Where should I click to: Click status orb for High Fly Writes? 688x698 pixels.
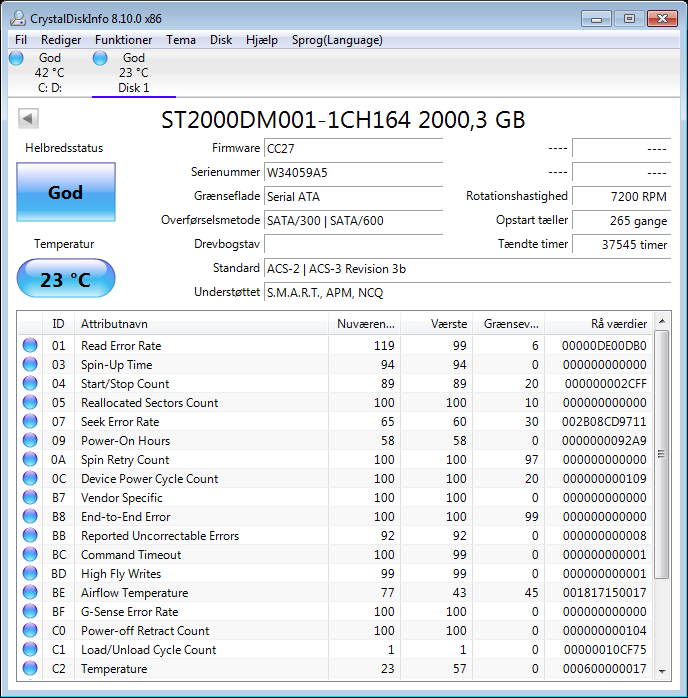pyautogui.click(x=30, y=573)
